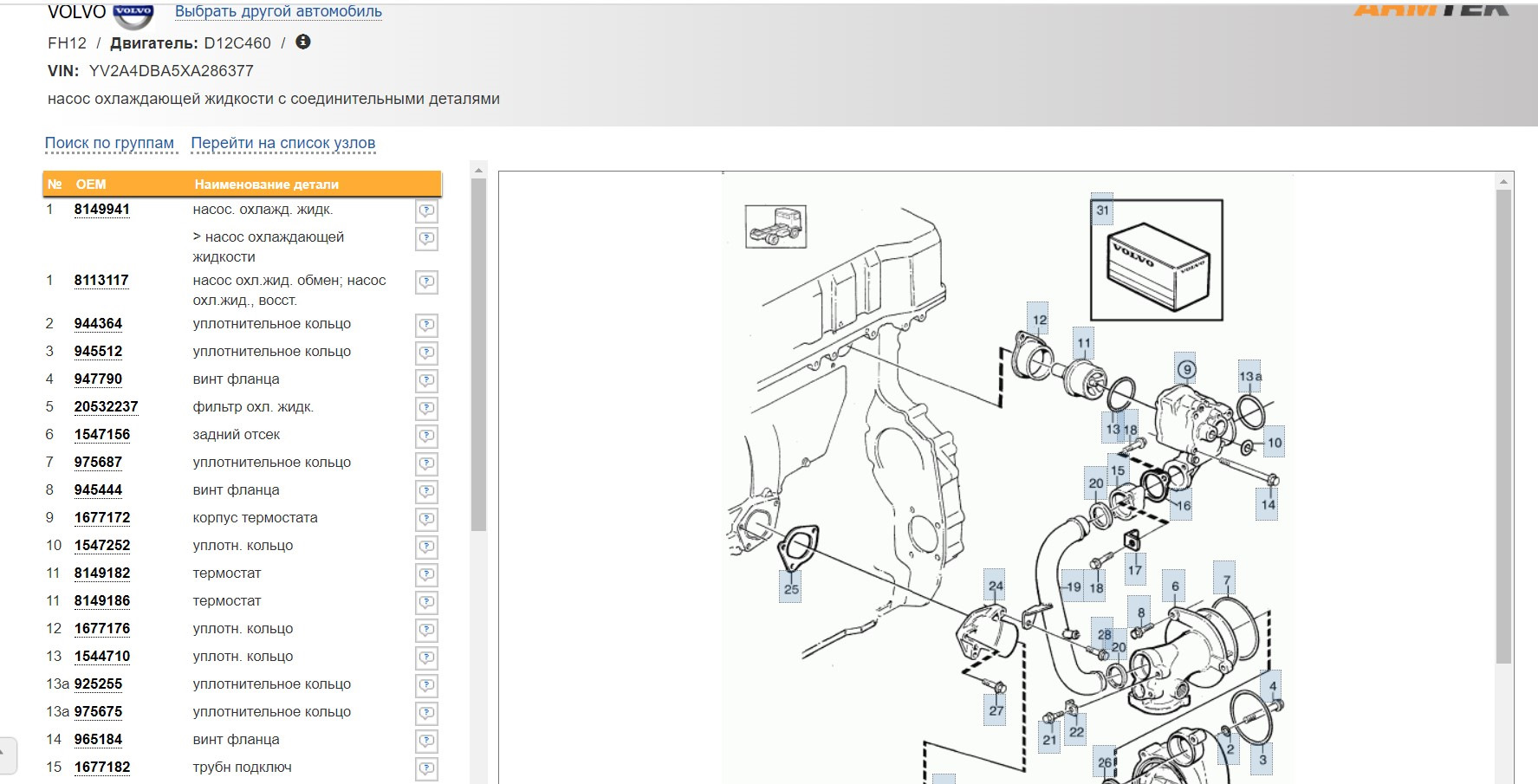This screenshot has height=784, width=1538.
Task: Open info icon for part 975675
Action: coord(426,714)
